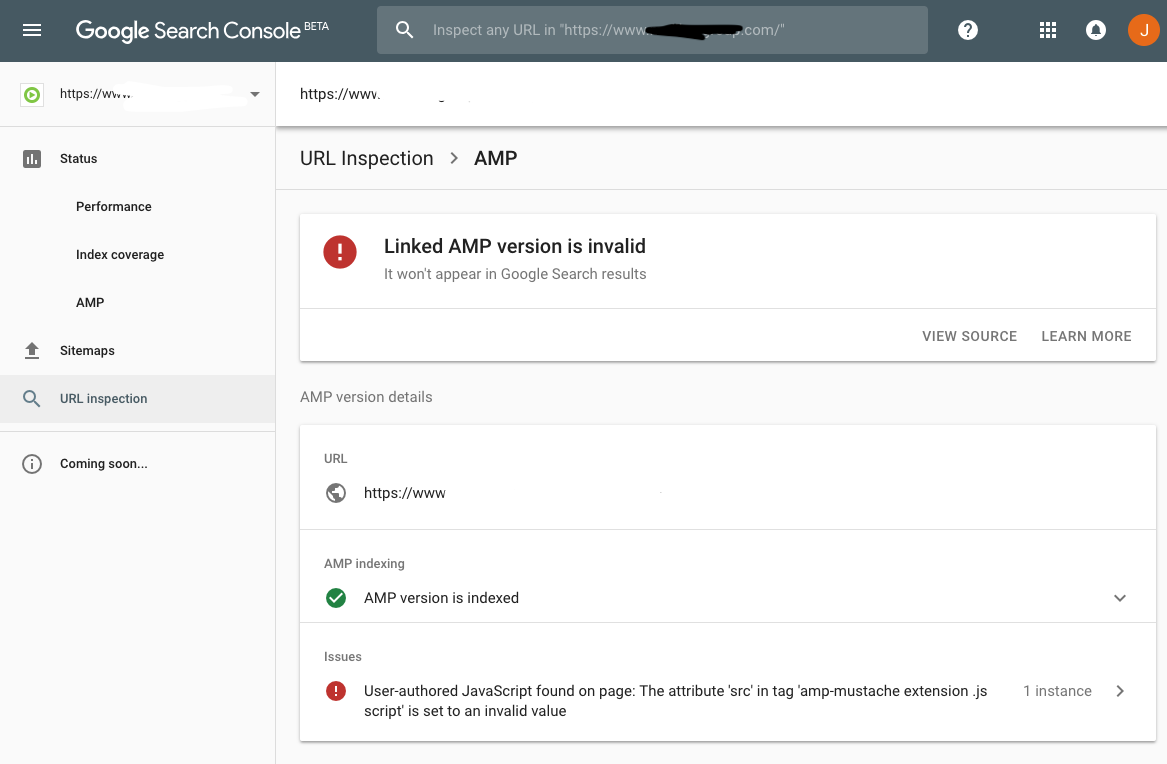Click the red invalid AMP error icon
The image size is (1167, 764).
pyautogui.click(x=340, y=252)
